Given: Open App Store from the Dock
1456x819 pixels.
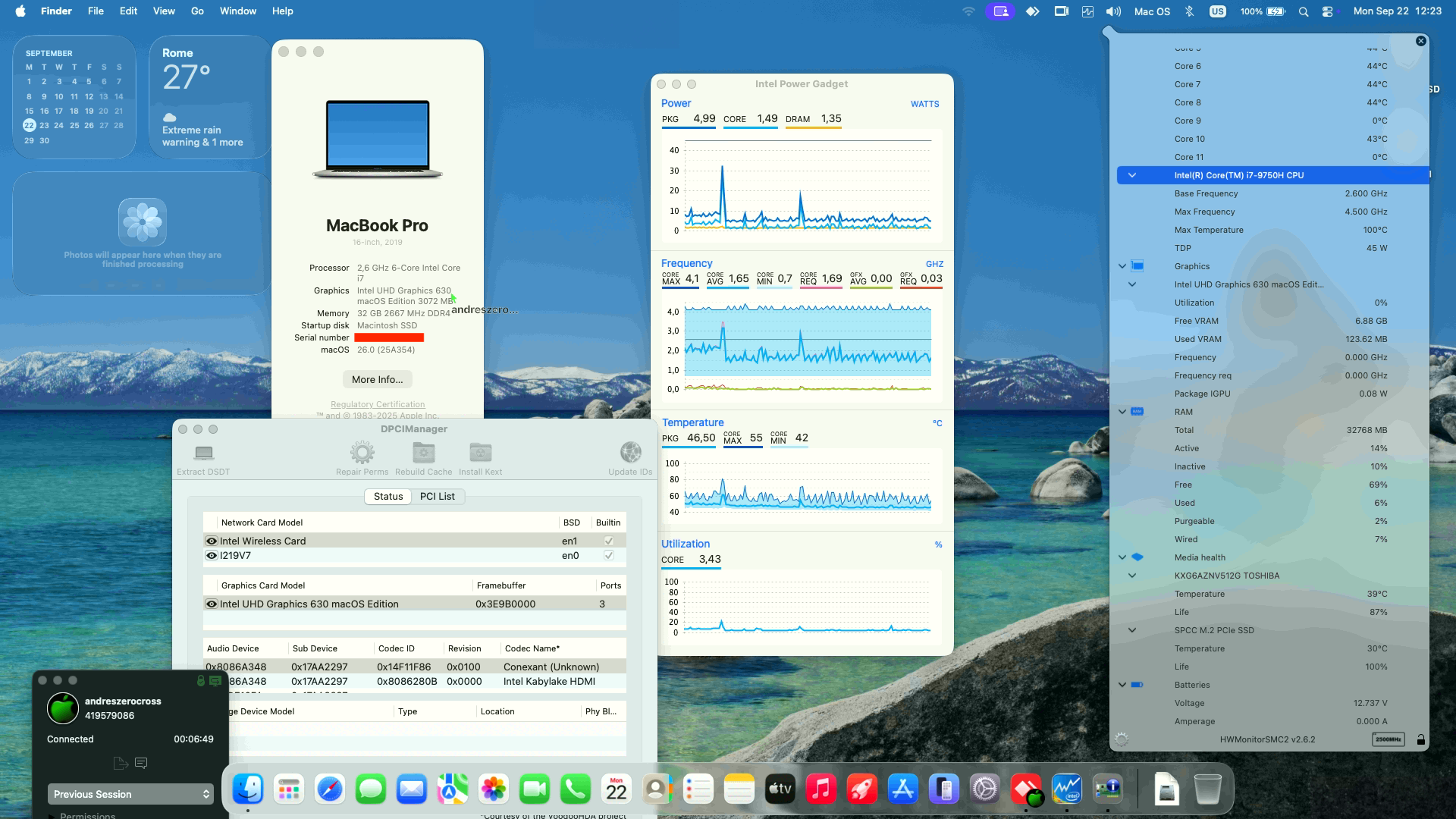Looking at the screenshot, I should click(x=902, y=789).
